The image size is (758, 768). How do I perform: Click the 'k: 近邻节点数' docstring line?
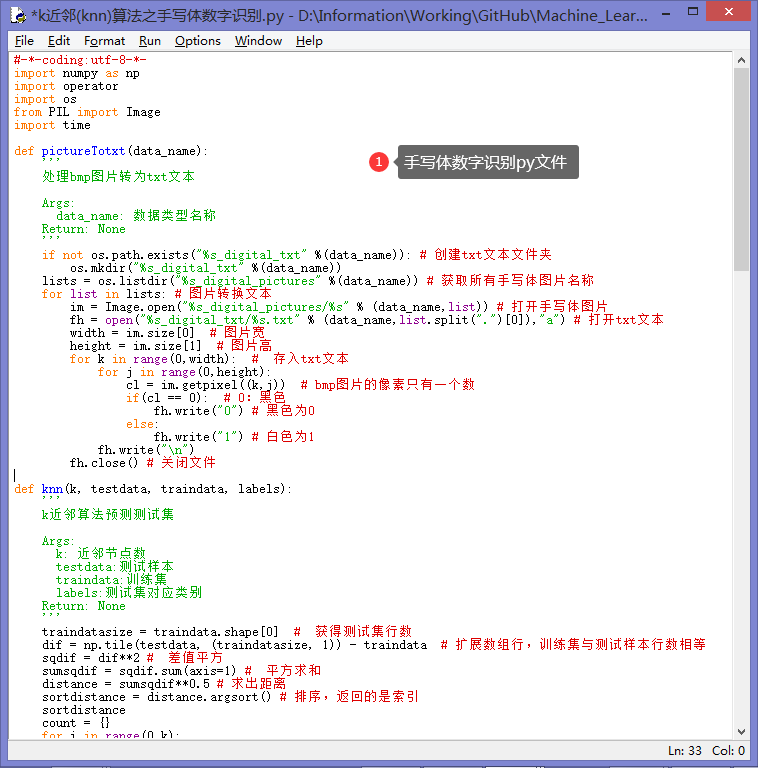[100, 553]
